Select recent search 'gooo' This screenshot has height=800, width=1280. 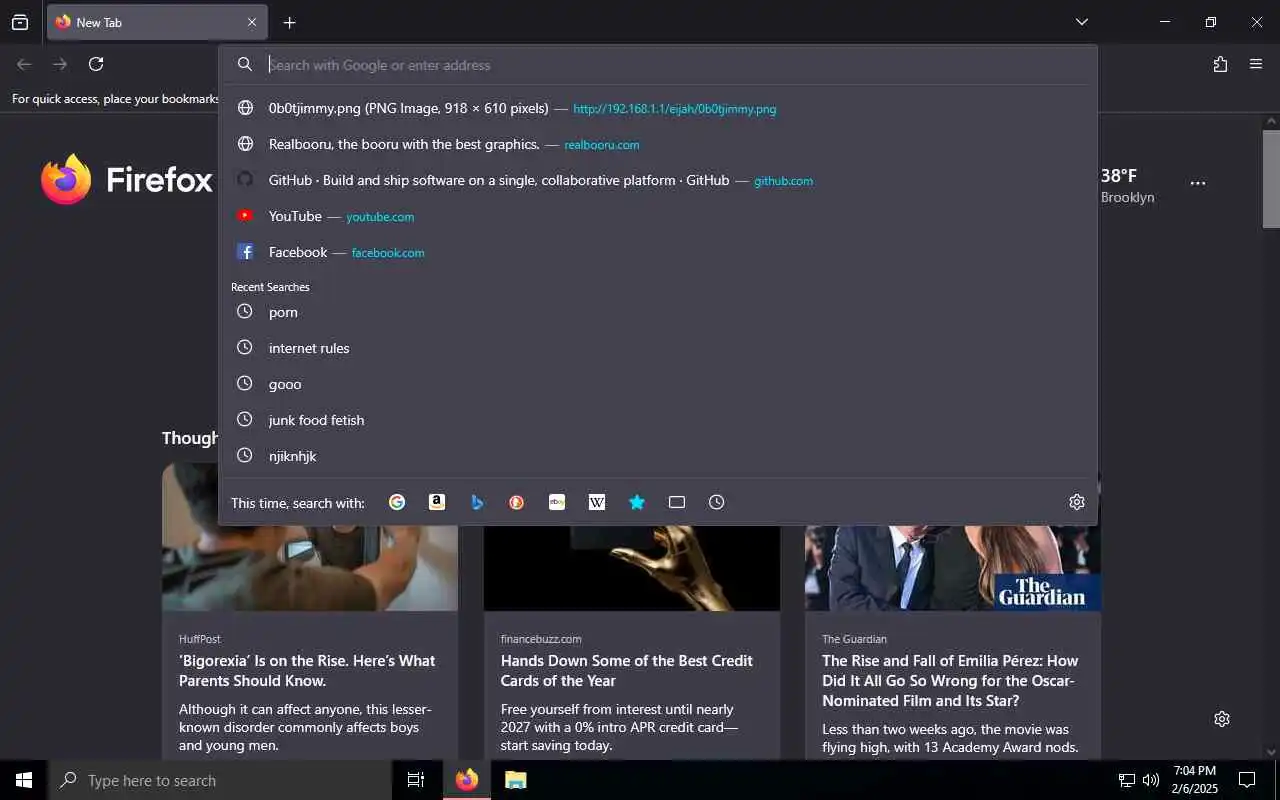tap(658, 384)
